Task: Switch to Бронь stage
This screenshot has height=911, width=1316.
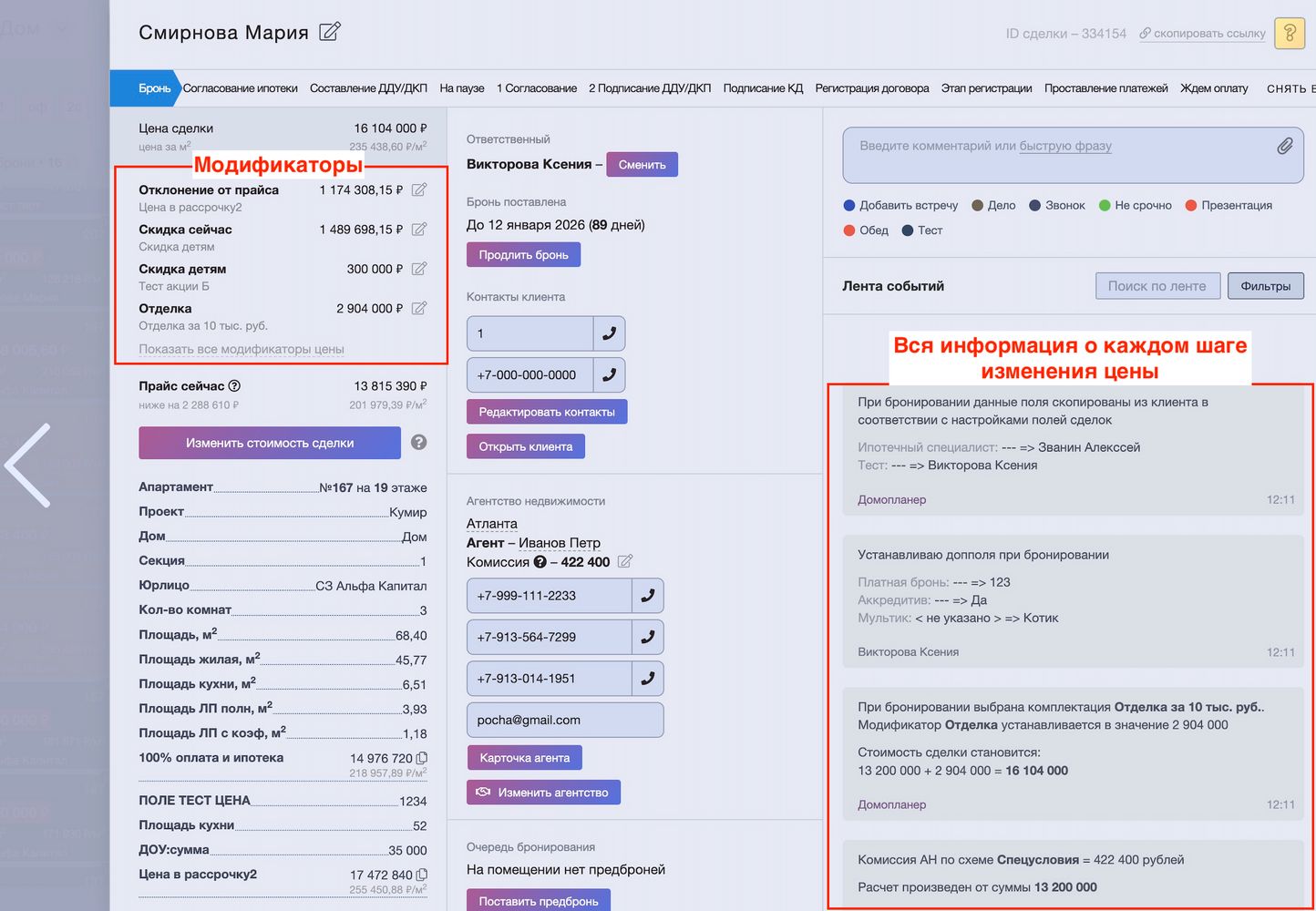Action: [154, 88]
